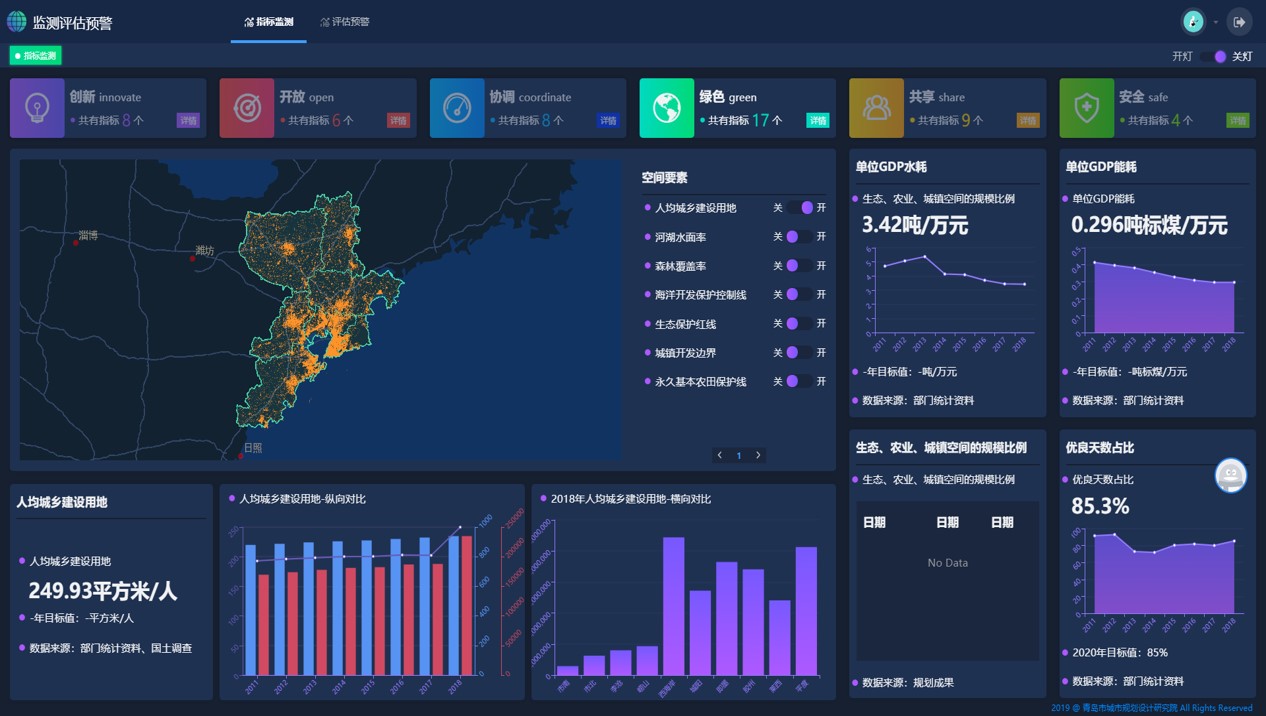This screenshot has height=716, width=1266.
Task: Toggle the 开灯/关灯 light switch
Action: coord(1213,57)
